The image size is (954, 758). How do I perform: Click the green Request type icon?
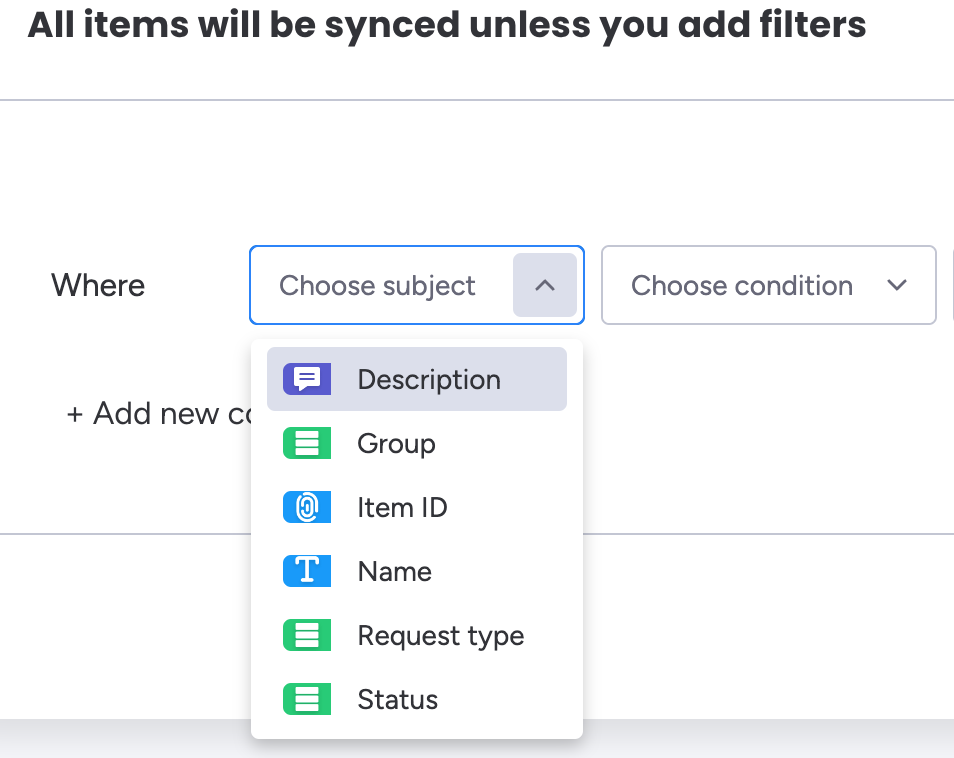[x=307, y=636]
